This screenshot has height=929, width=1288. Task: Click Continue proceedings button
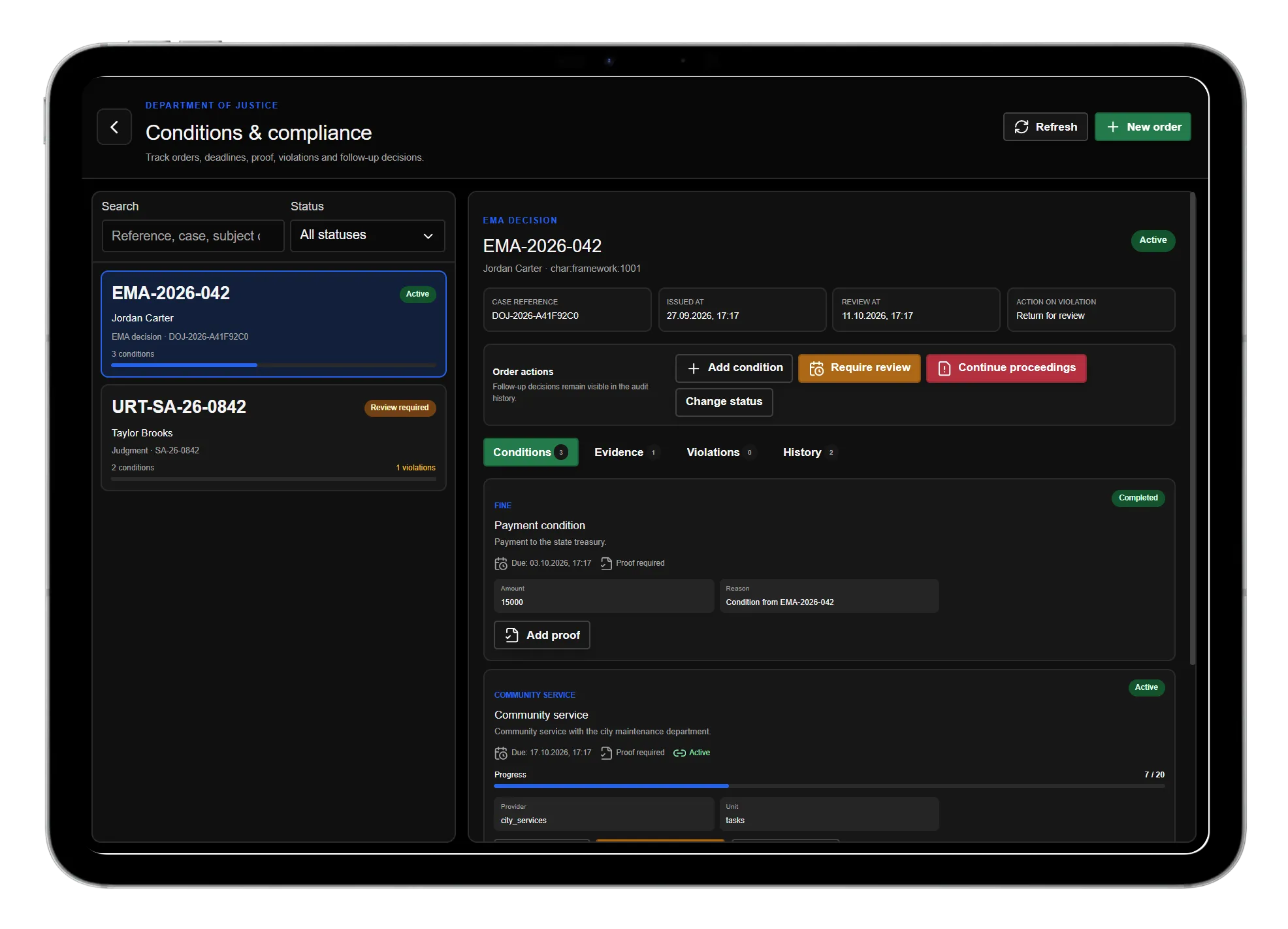coord(1006,368)
